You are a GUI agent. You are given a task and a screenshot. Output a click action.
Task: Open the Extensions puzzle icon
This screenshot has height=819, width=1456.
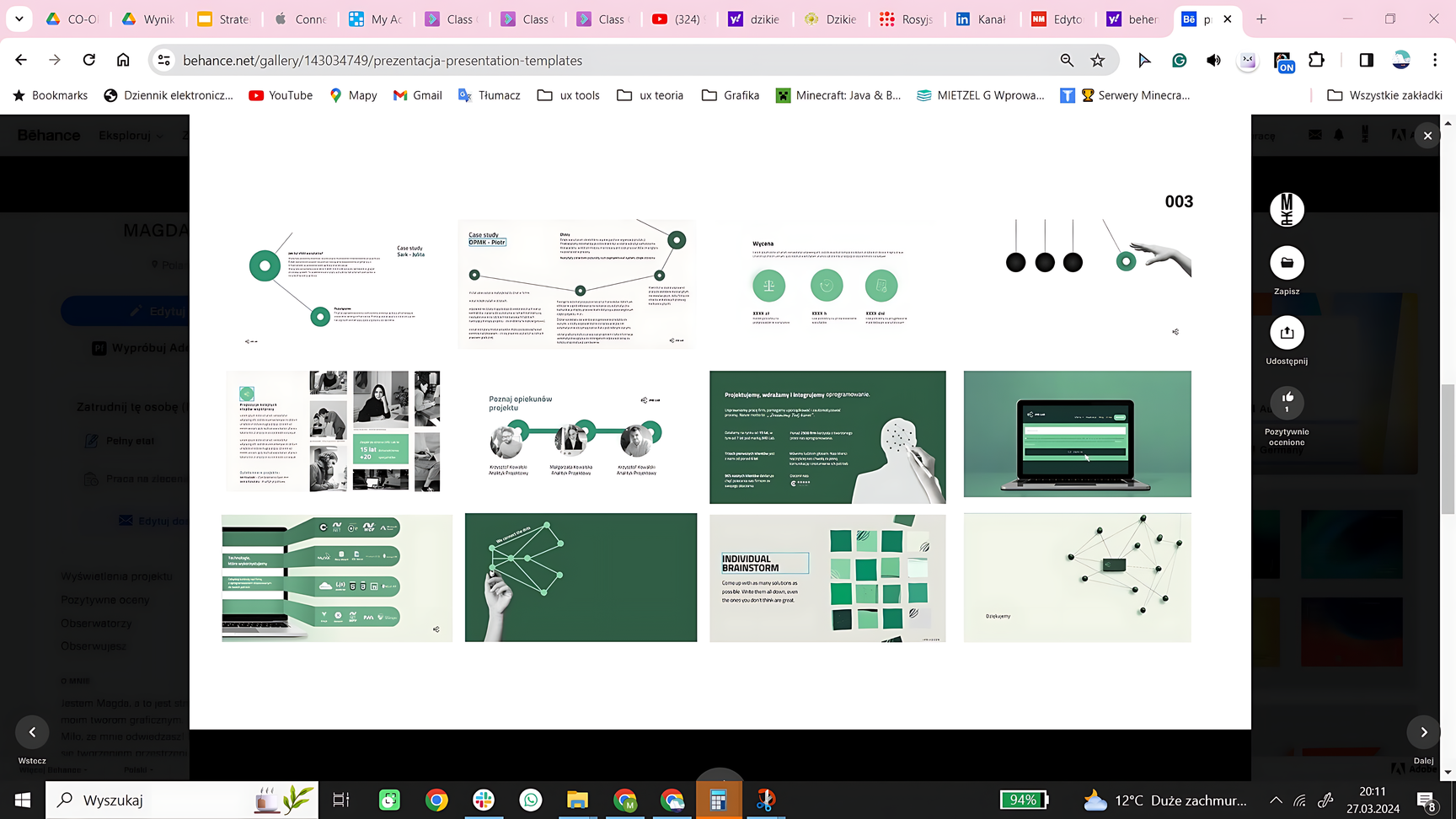(1316, 60)
